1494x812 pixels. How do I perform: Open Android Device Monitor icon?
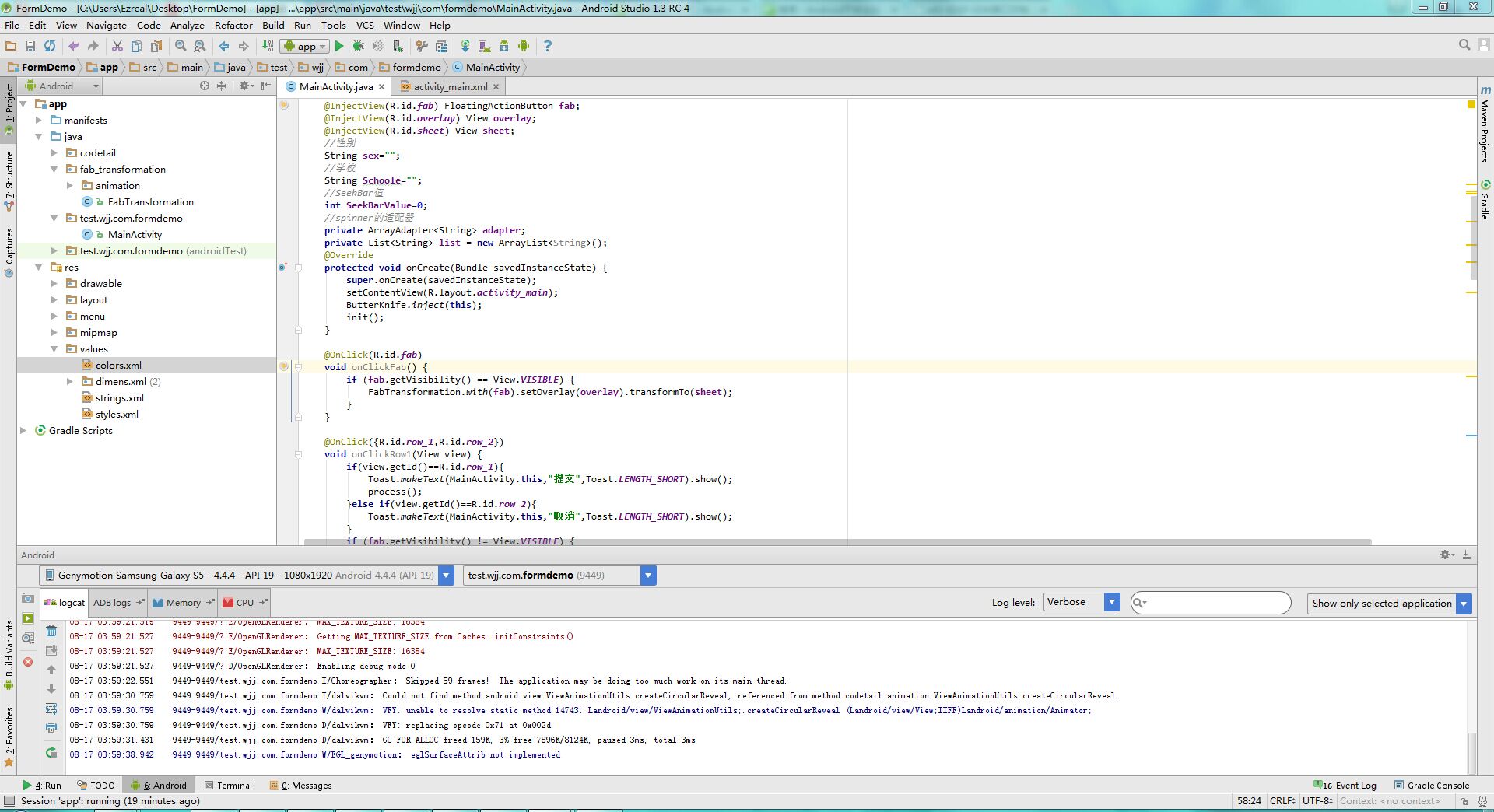[523, 46]
